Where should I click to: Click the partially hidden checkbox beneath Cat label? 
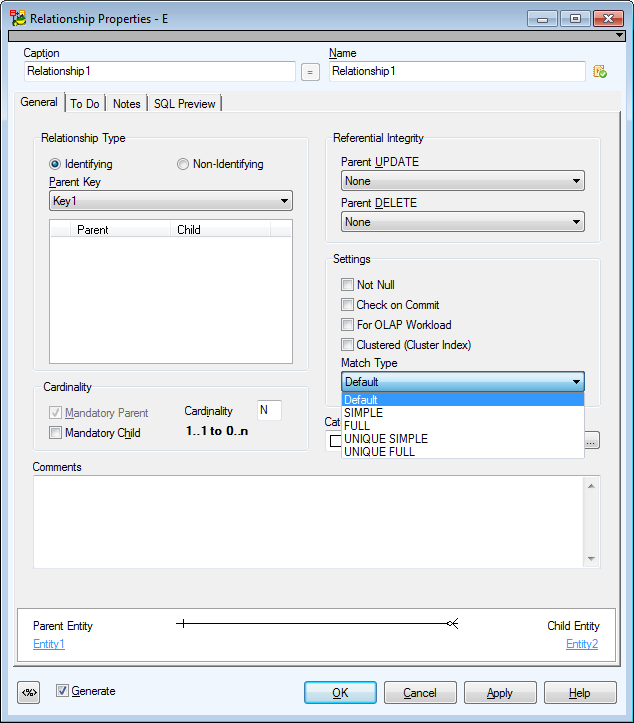coord(335,440)
